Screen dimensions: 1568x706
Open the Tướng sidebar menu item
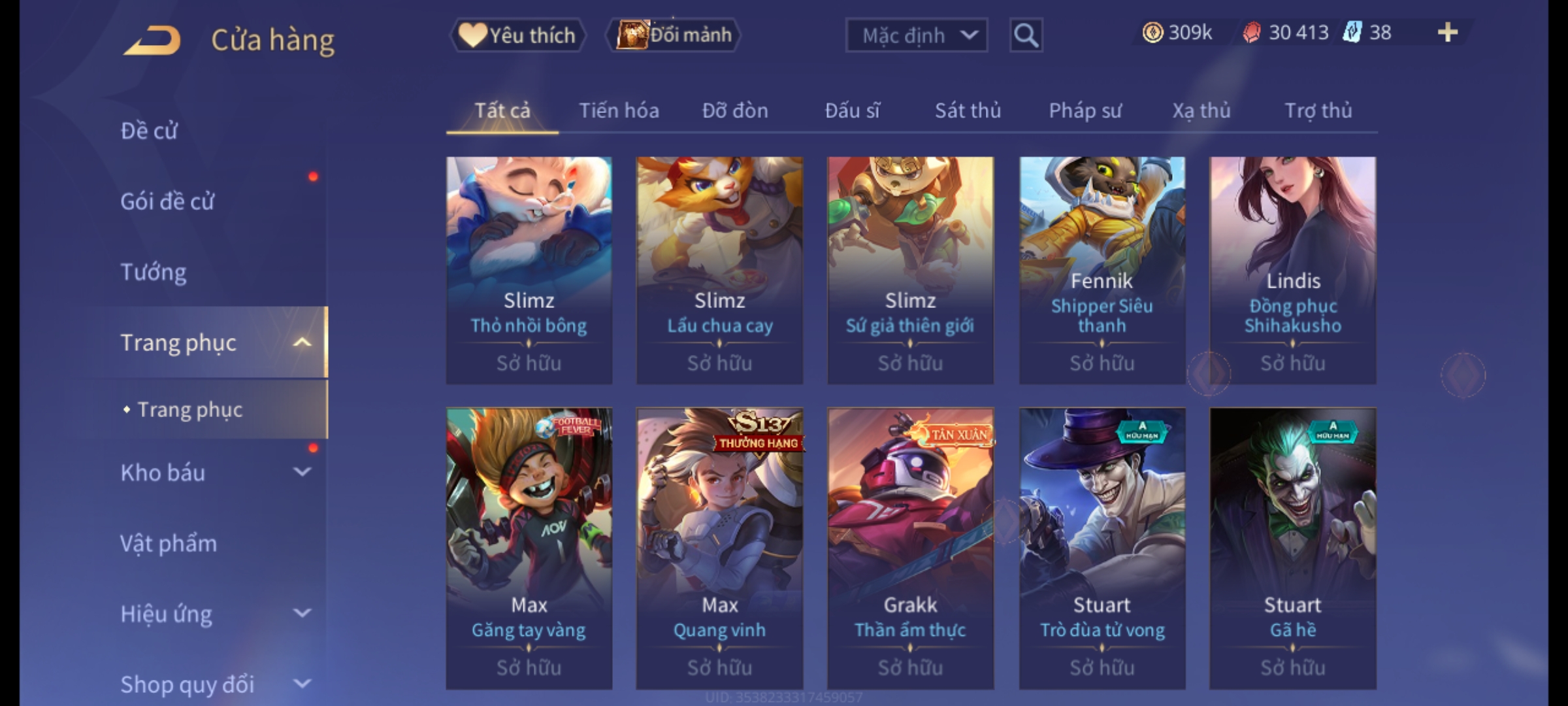[x=154, y=272]
